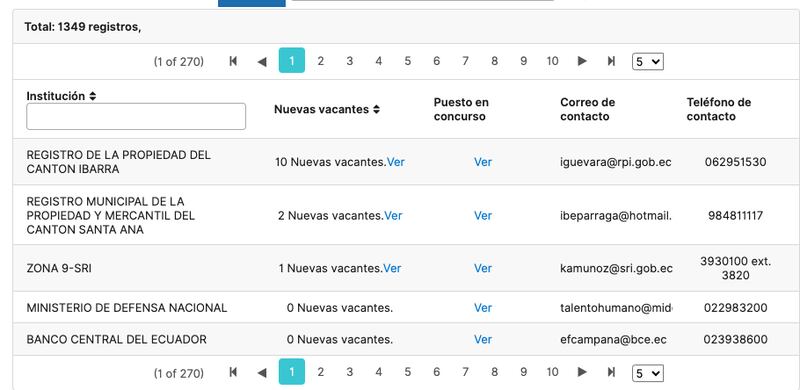
Task: Click current page 1 in top paginator
Action: click(292, 61)
